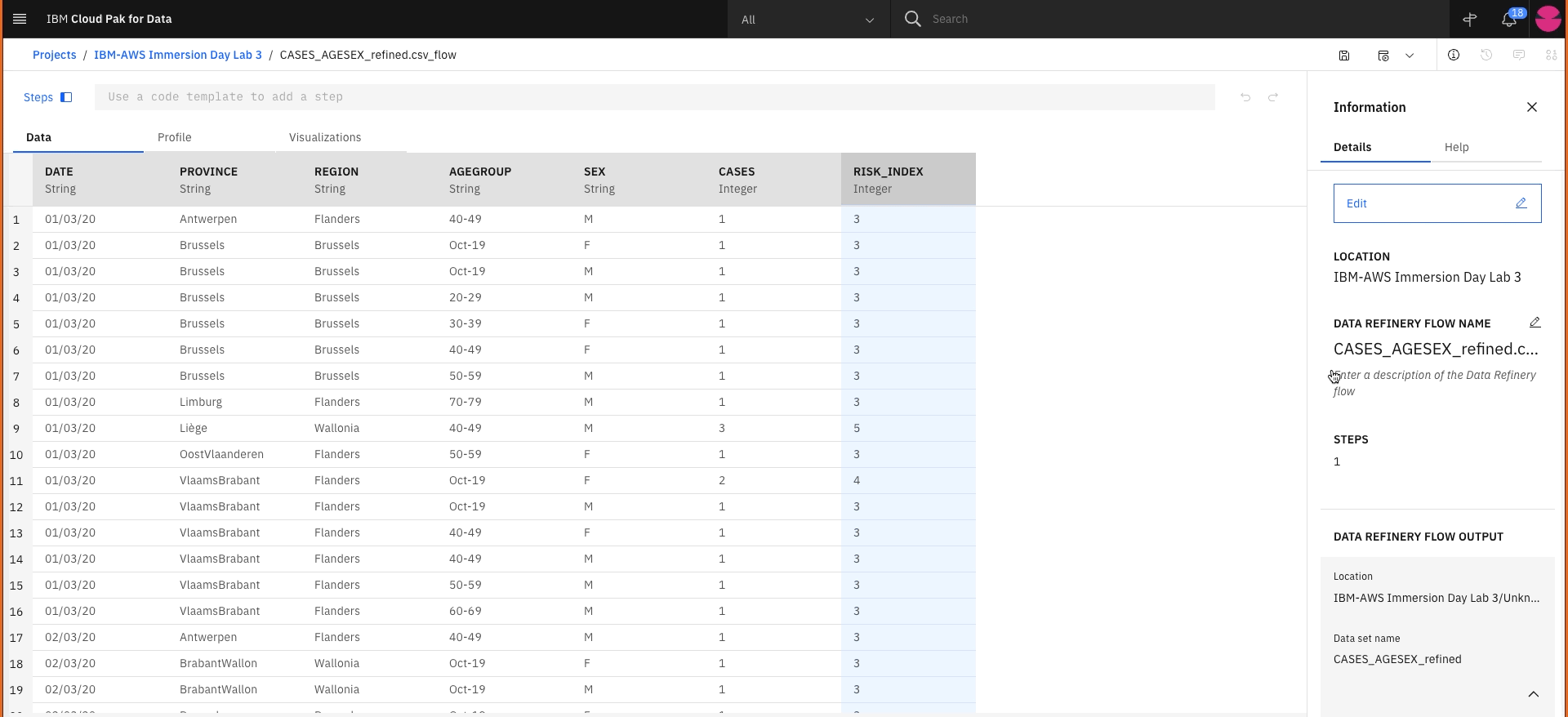Open the Help tab in Information panel
Screen dimensions: 1568x717
(1456, 147)
